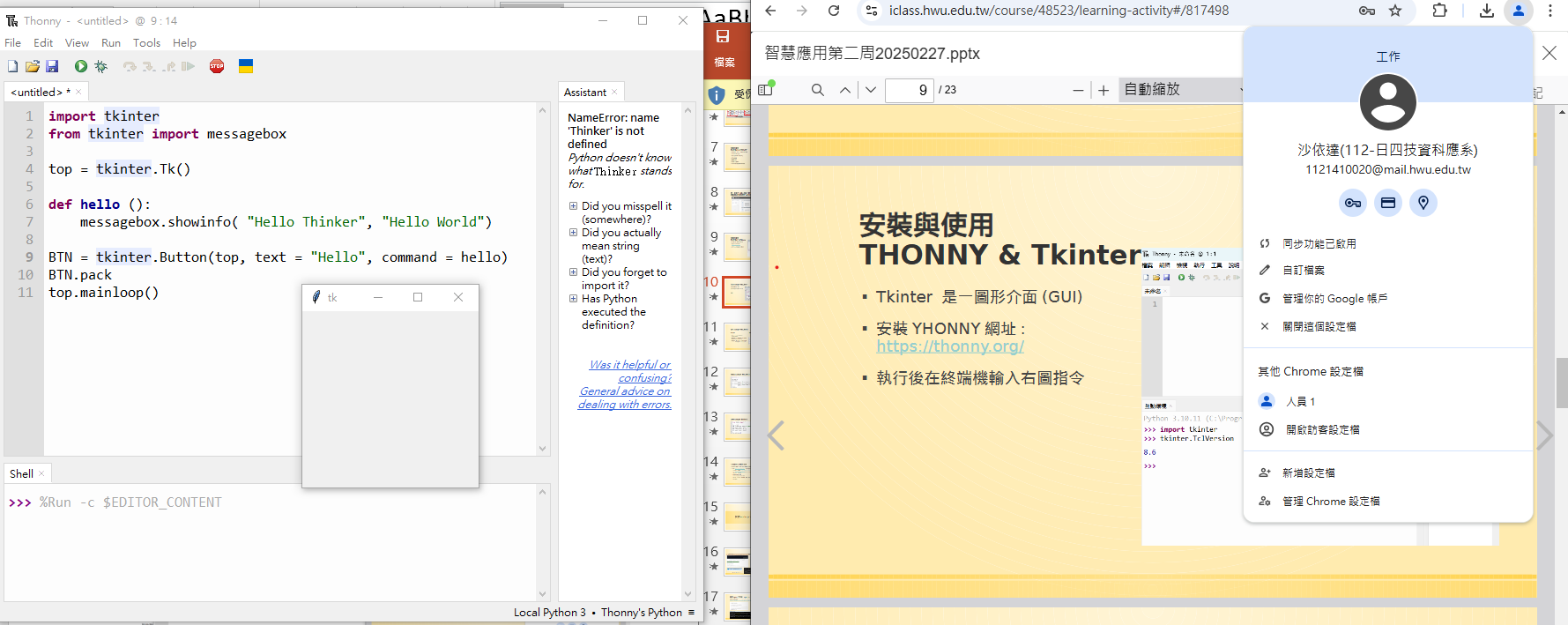
Task: Open the Tools menu in Thonny
Action: pyautogui.click(x=146, y=43)
